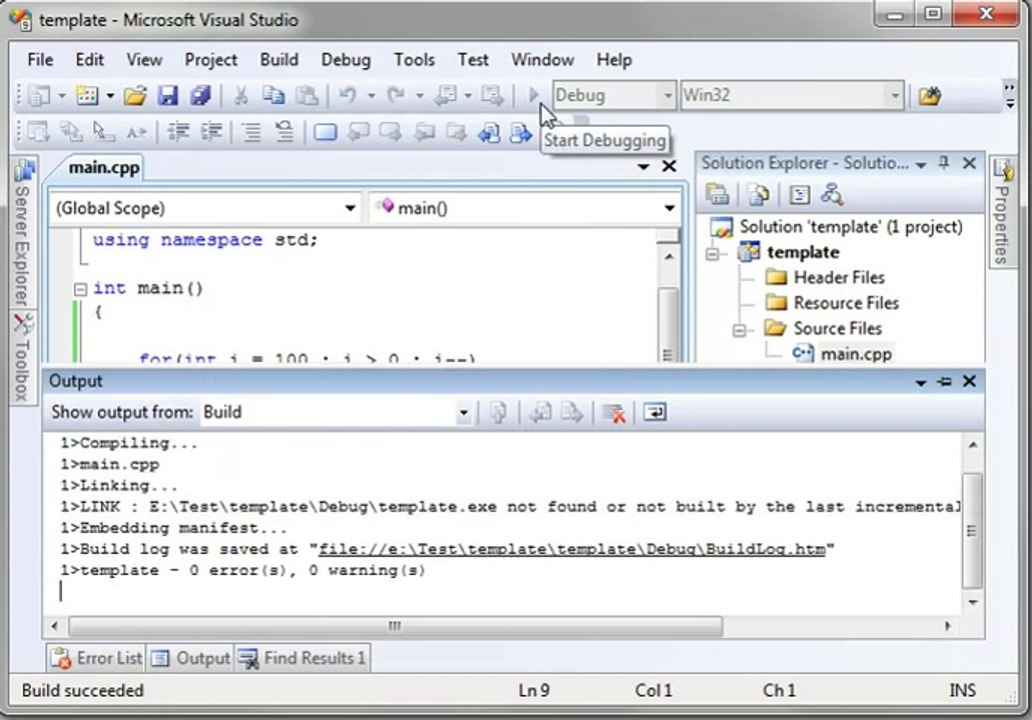Open the Debug solution configuration dropdown

pyautogui.click(x=667, y=96)
